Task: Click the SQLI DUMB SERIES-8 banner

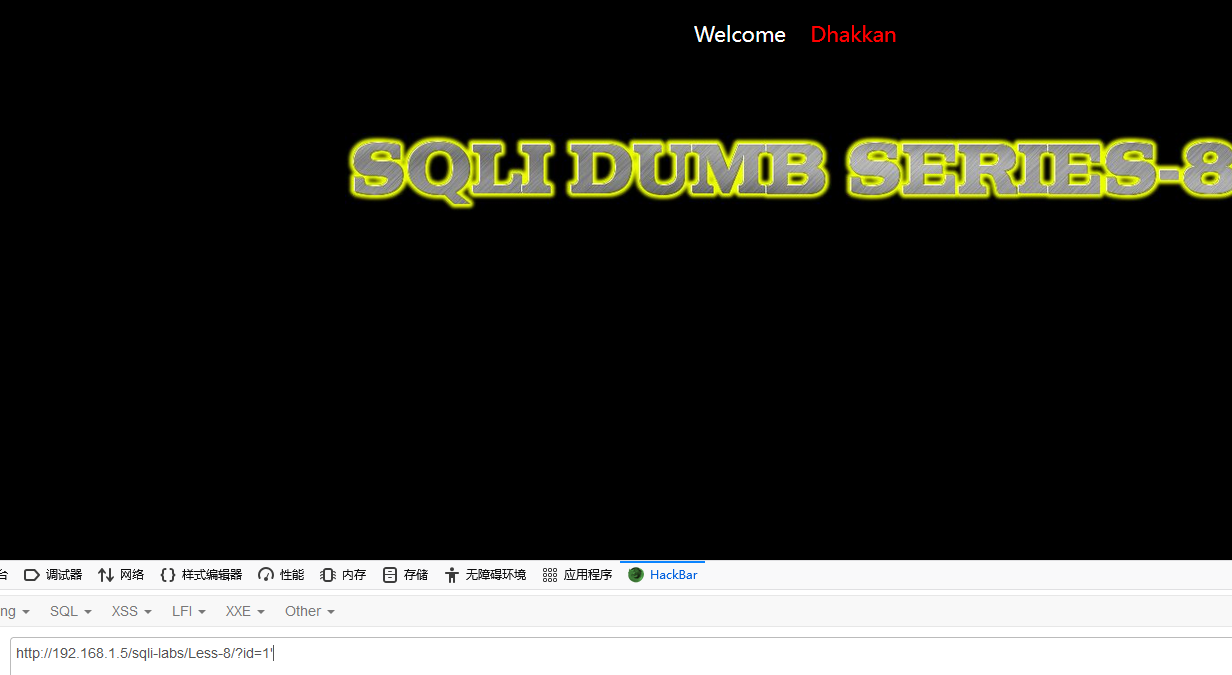Action: tap(790, 168)
